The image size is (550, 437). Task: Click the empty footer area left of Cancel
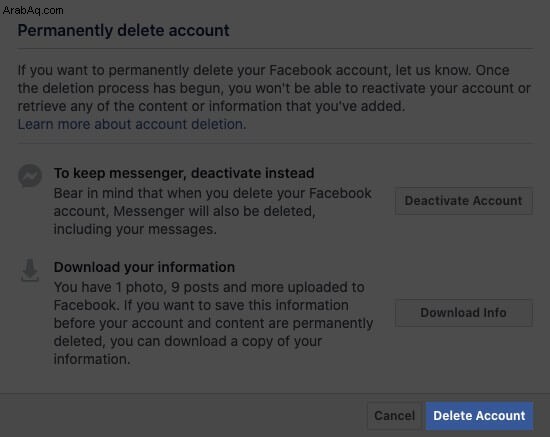tap(182, 416)
